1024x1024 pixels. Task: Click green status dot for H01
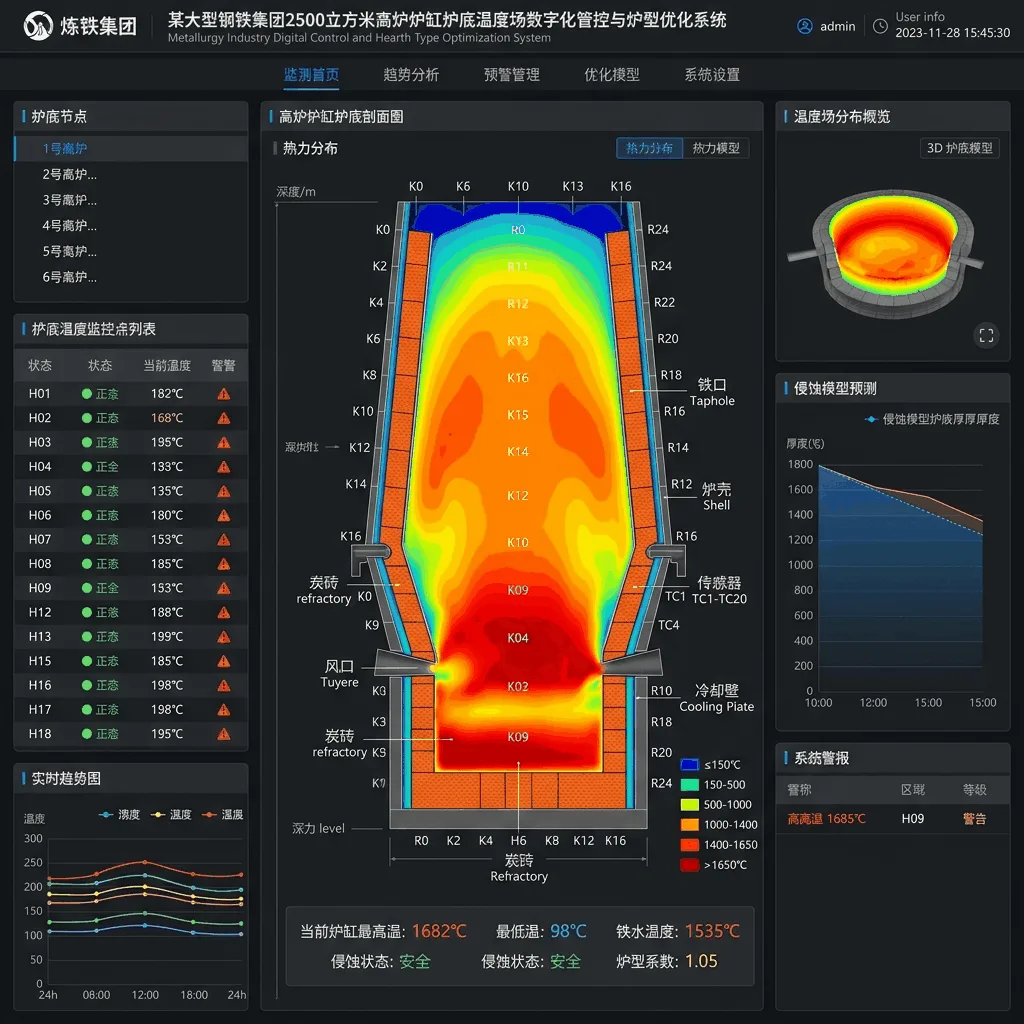(86, 394)
